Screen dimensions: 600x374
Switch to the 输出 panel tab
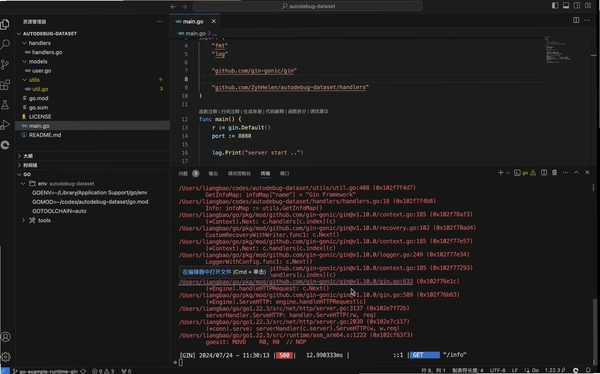click(213, 173)
